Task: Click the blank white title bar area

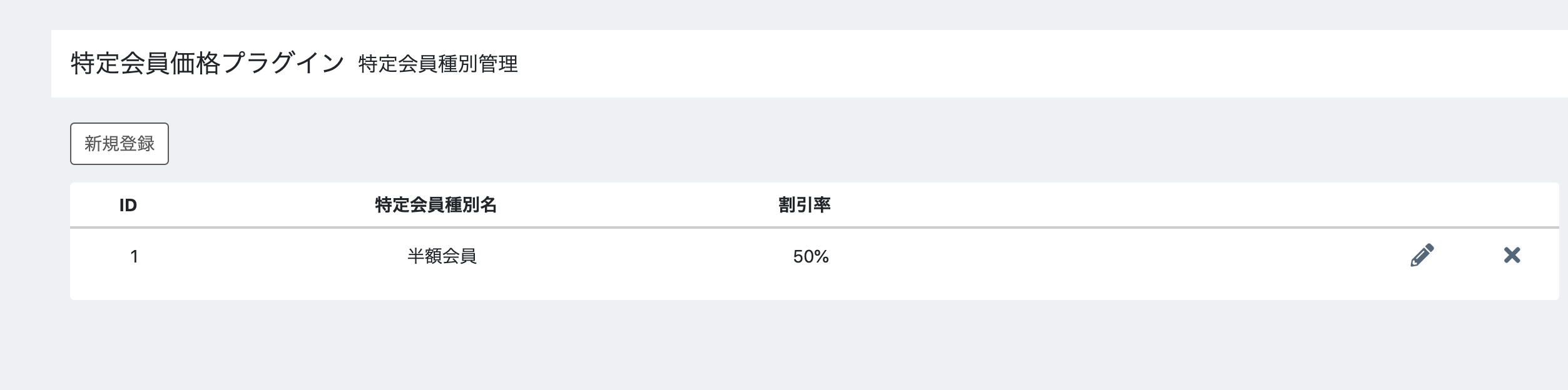Action: (1039, 64)
